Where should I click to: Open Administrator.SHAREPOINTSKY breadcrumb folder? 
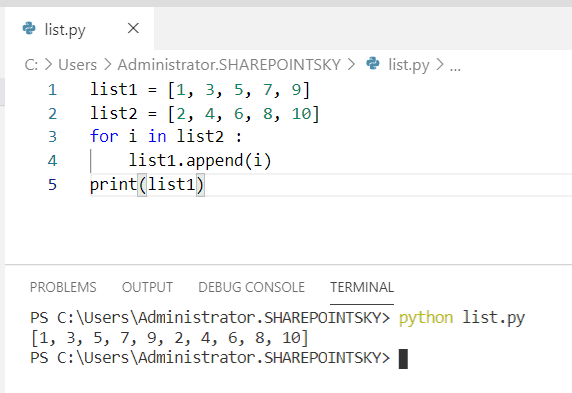tap(229, 65)
